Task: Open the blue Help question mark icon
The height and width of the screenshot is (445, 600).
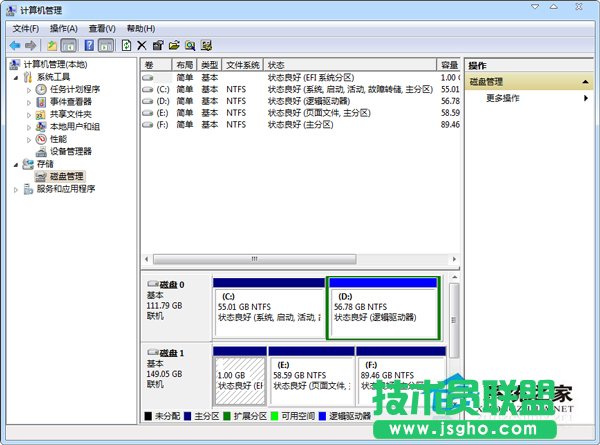Action: [x=89, y=46]
